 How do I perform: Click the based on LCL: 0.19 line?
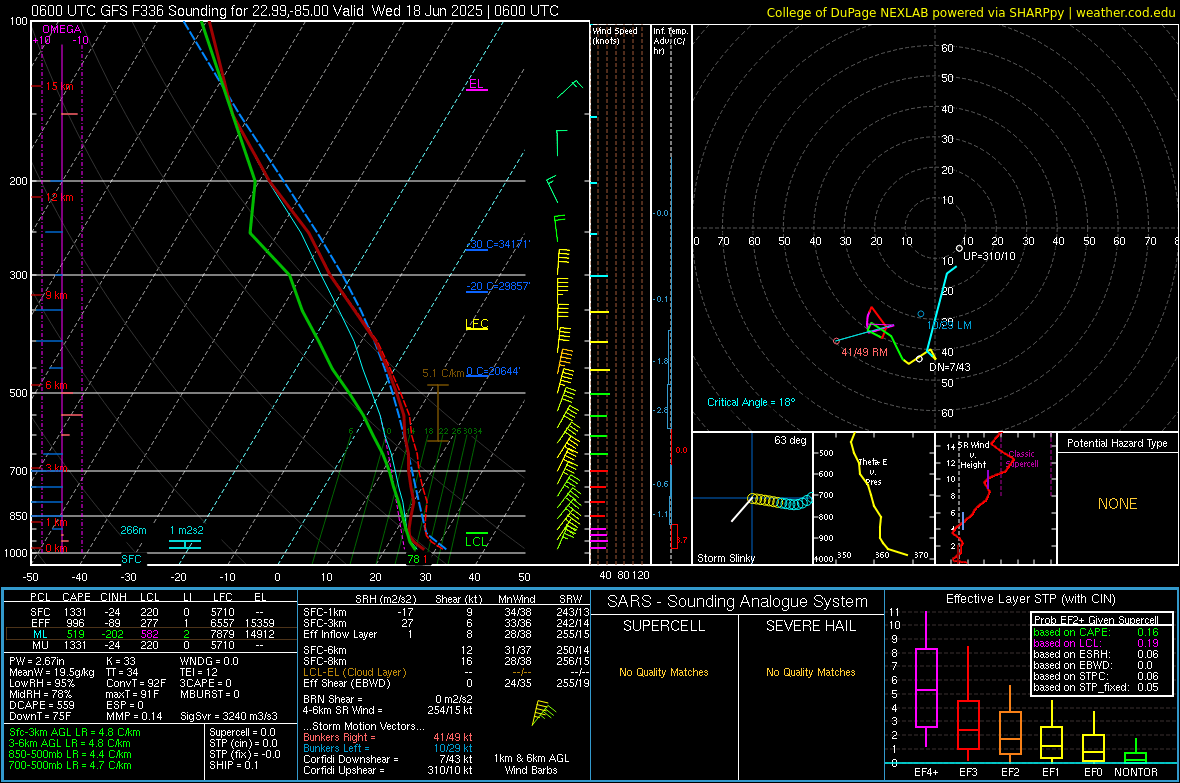(1096, 643)
